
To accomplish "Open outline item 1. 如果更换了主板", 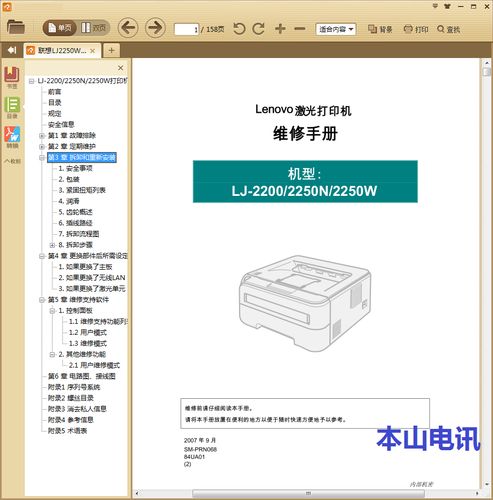I will [85, 267].
